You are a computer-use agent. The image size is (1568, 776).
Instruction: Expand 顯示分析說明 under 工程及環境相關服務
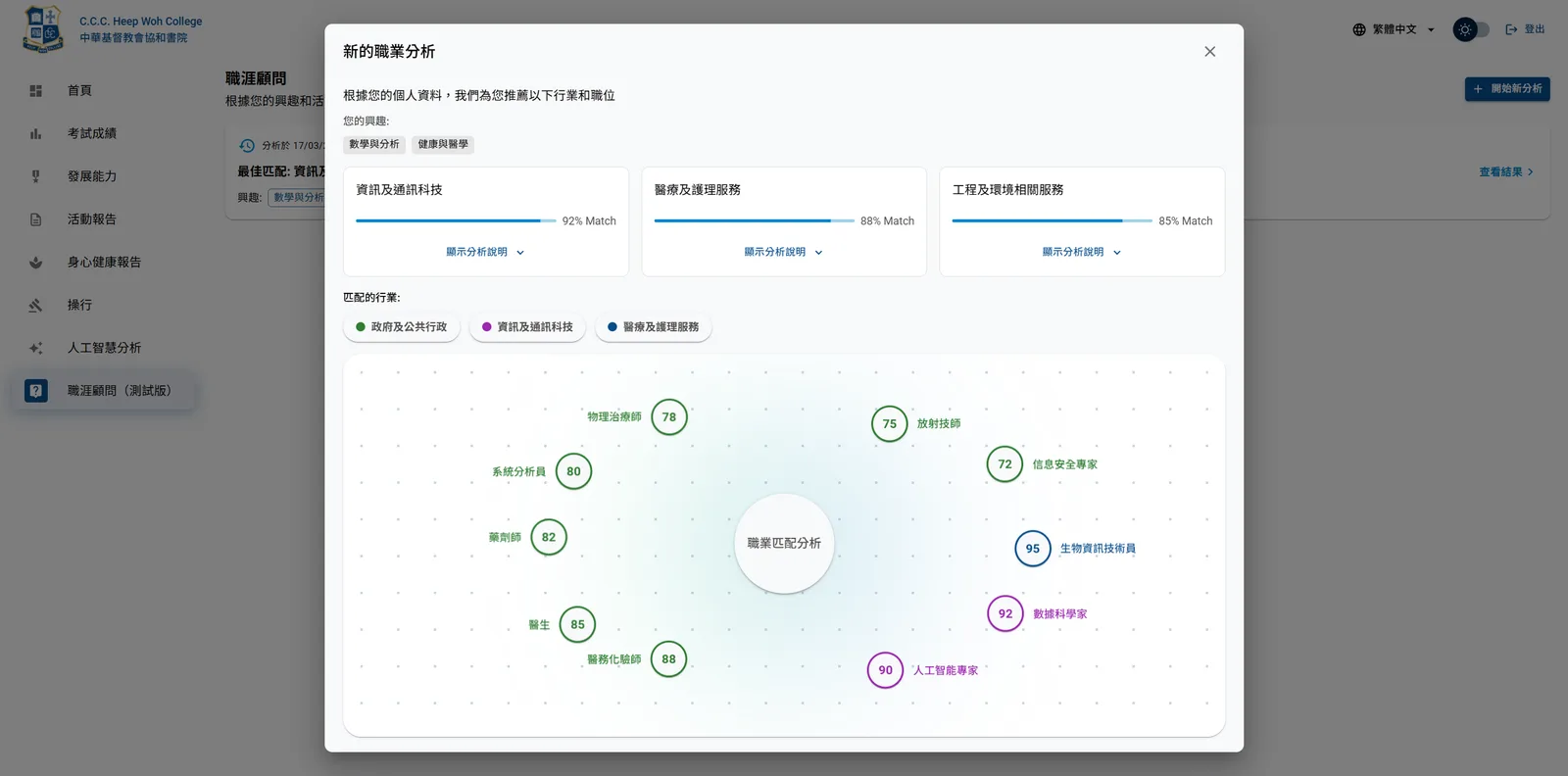tap(1082, 252)
